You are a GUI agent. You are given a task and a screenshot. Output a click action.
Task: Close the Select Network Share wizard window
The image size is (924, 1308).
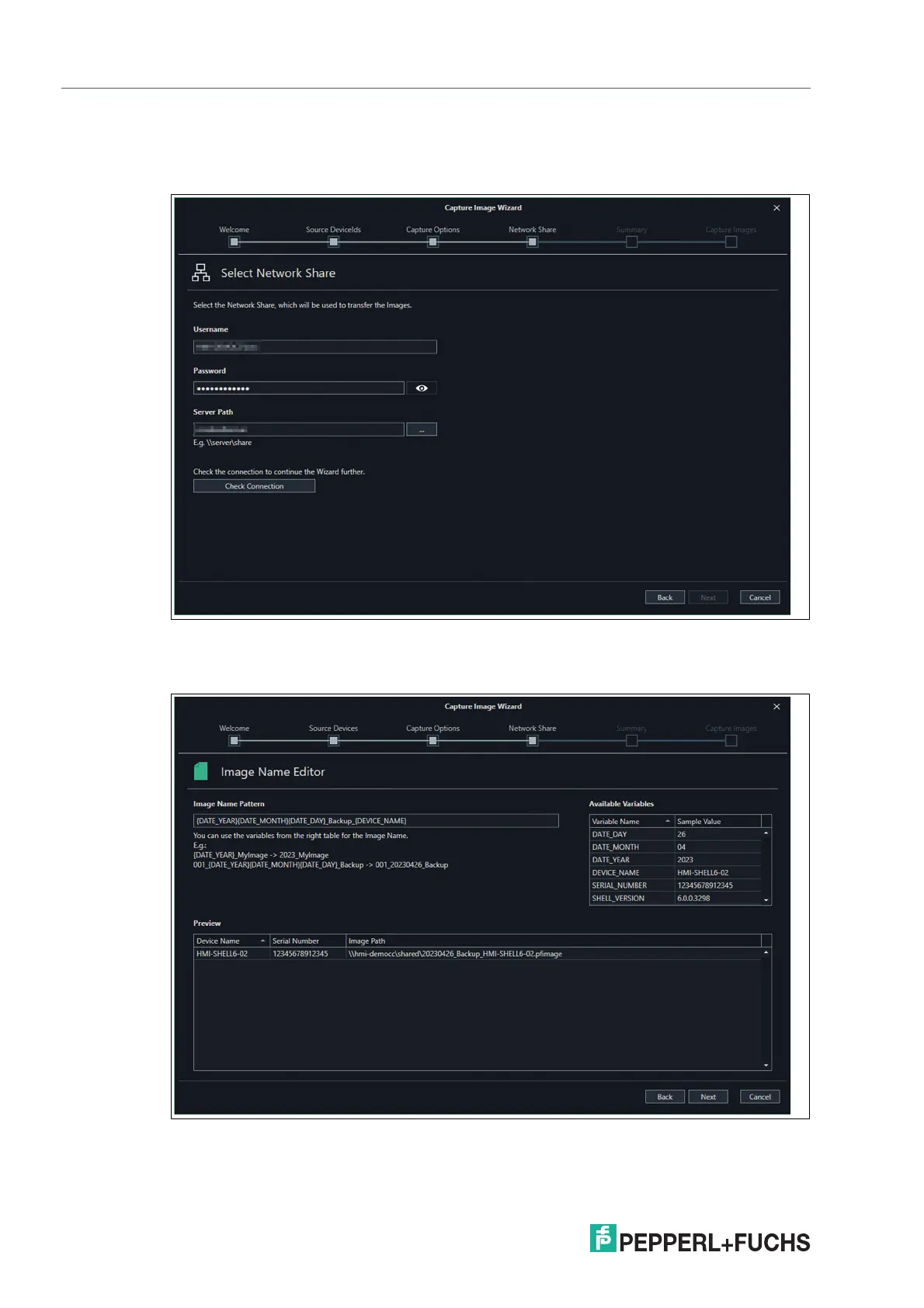(x=776, y=208)
